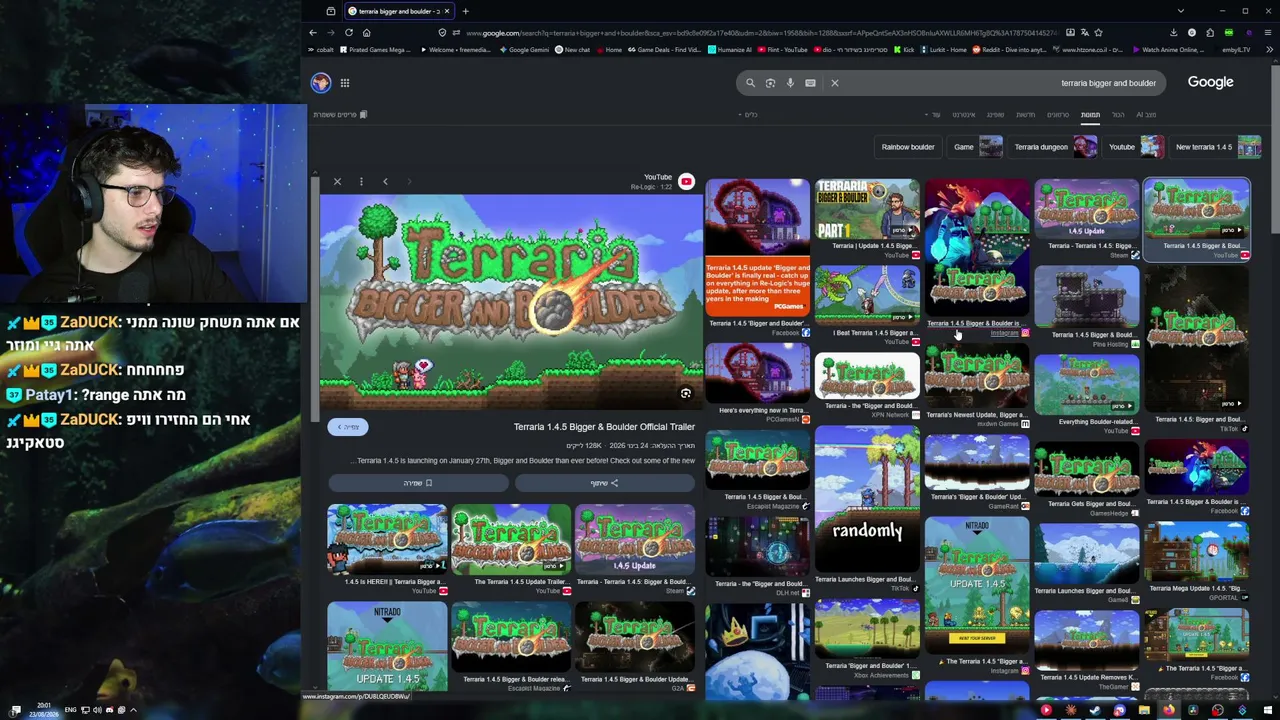Viewport: 1280px width, 720px height.
Task: Open the 'cobalt' bookmark
Action: click(x=322, y=49)
